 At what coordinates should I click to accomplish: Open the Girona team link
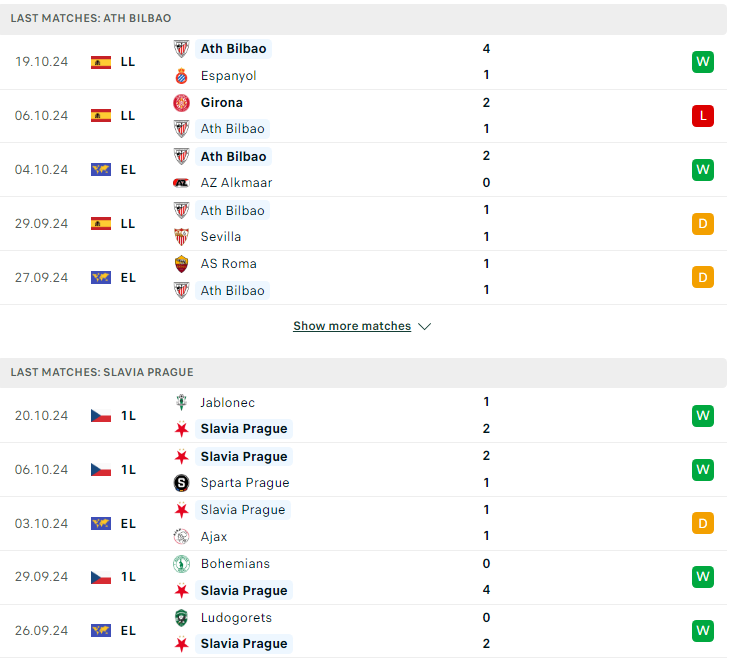click(222, 103)
